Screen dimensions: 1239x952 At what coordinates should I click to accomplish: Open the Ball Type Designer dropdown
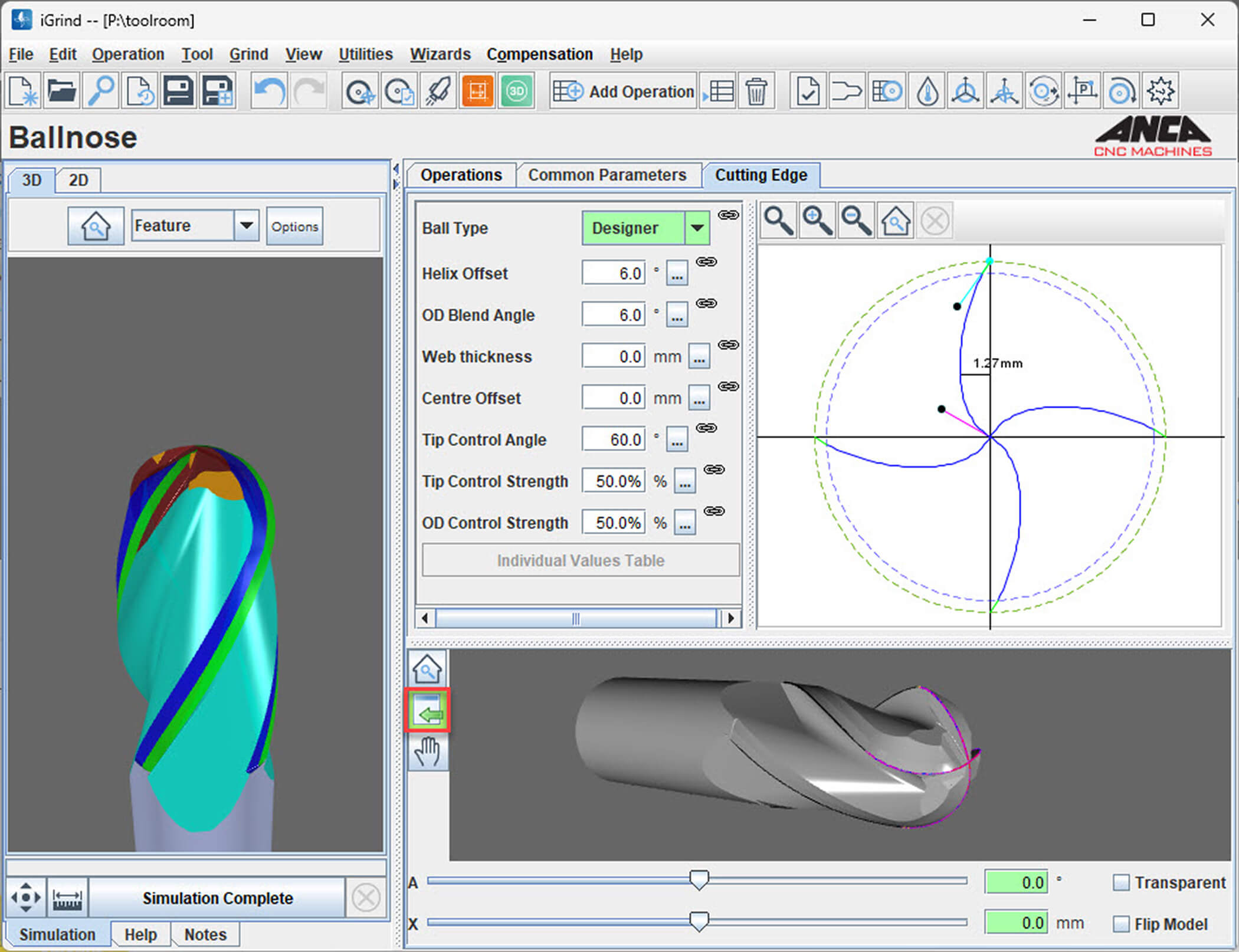coord(697,228)
